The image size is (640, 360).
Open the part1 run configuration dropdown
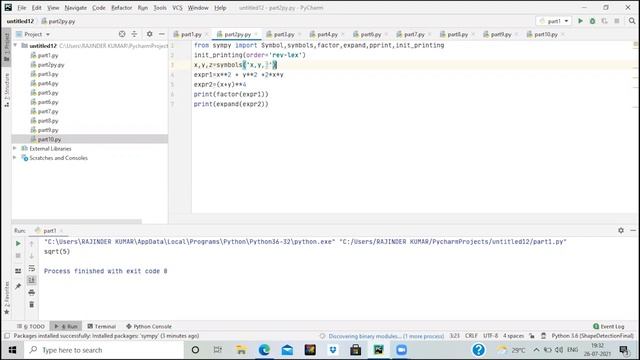click(x=554, y=21)
